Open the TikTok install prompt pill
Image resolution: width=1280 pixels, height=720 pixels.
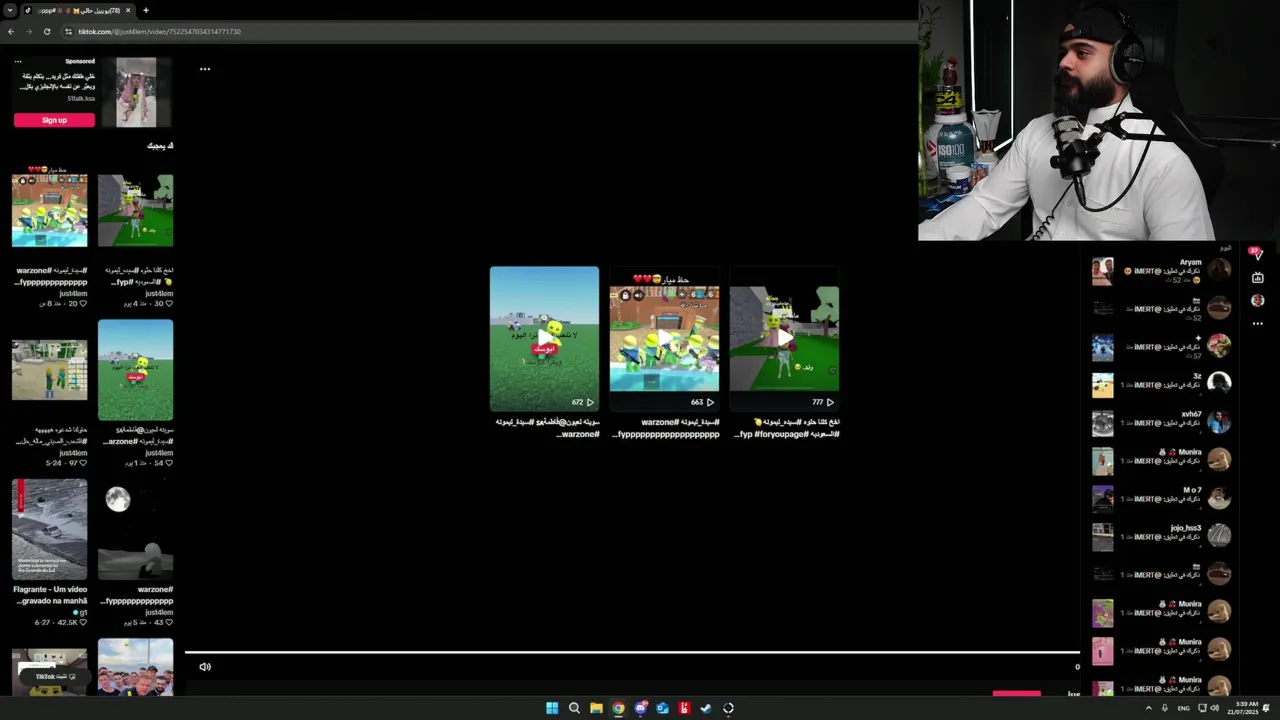54,677
